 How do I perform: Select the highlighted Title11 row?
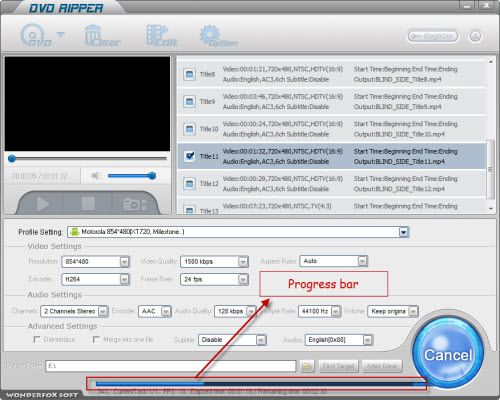(x=332, y=156)
